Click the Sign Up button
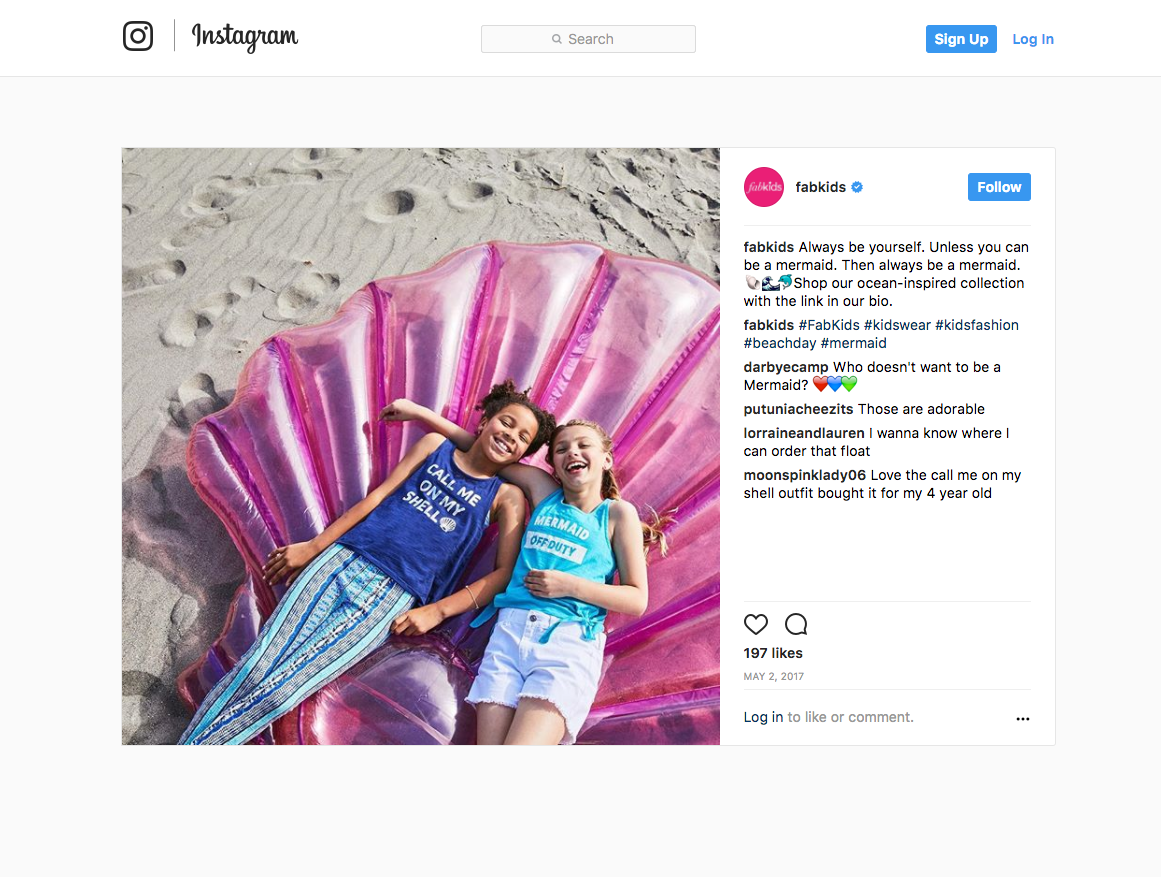This screenshot has width=1161, height=877. [961, 39]
